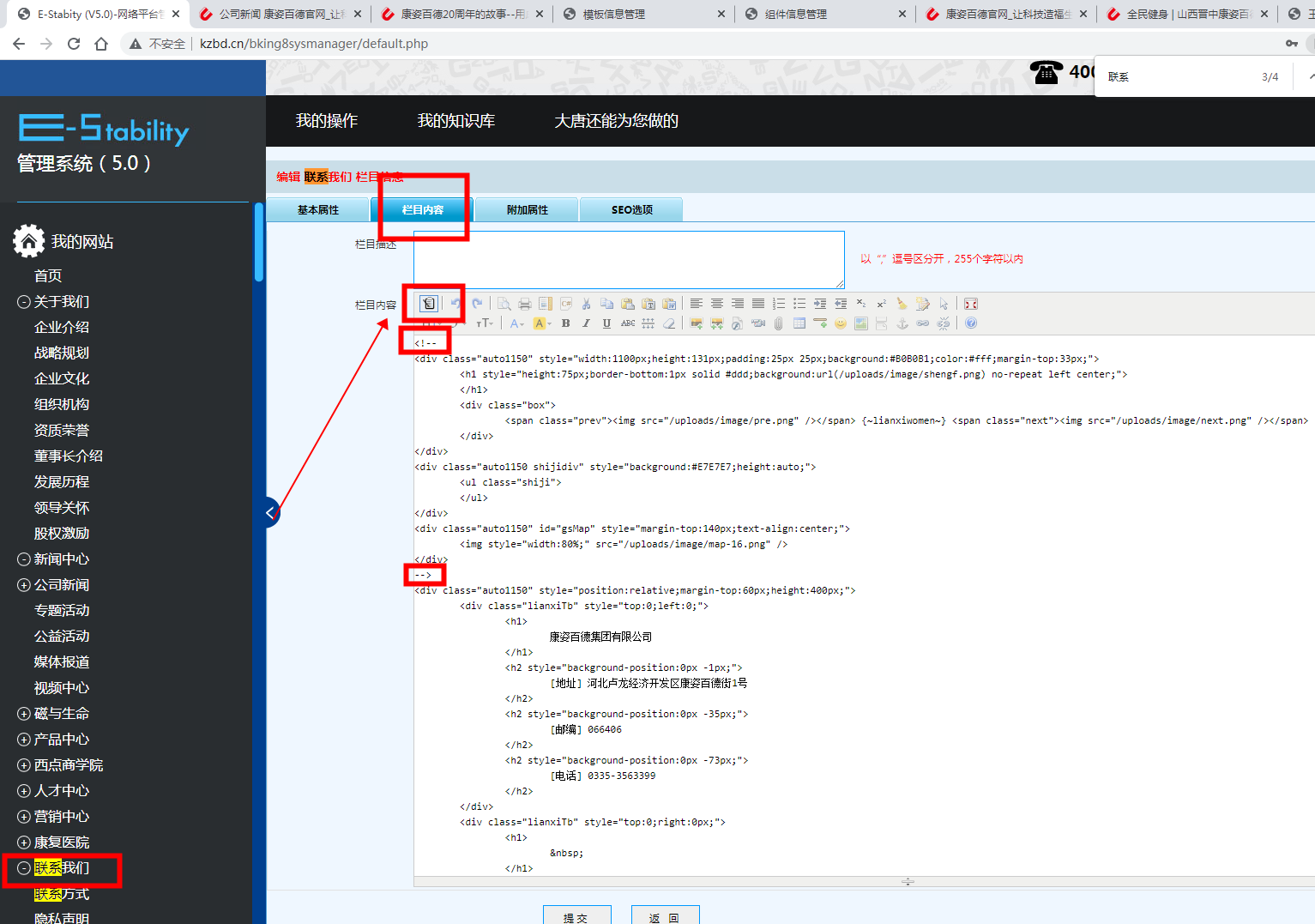Click the select all cursor icon
Viewport: 1315px width, 924px height.
tap(944, 304)
